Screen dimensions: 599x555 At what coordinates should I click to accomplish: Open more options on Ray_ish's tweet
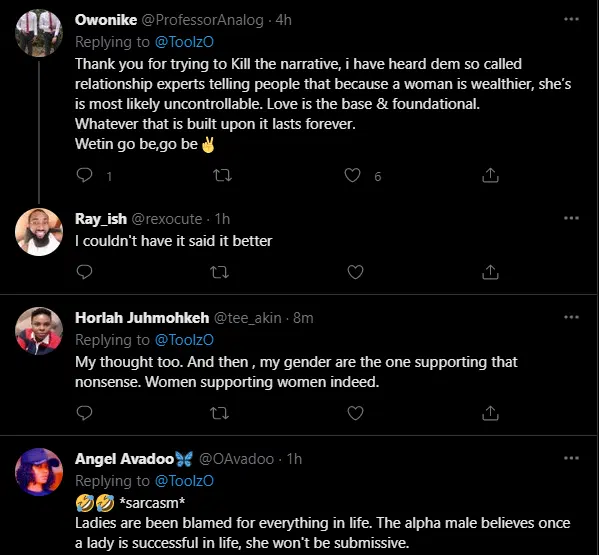coord(571,218)
